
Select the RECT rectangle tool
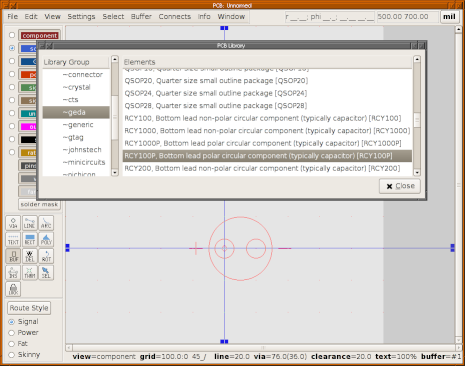pos(30,239)
